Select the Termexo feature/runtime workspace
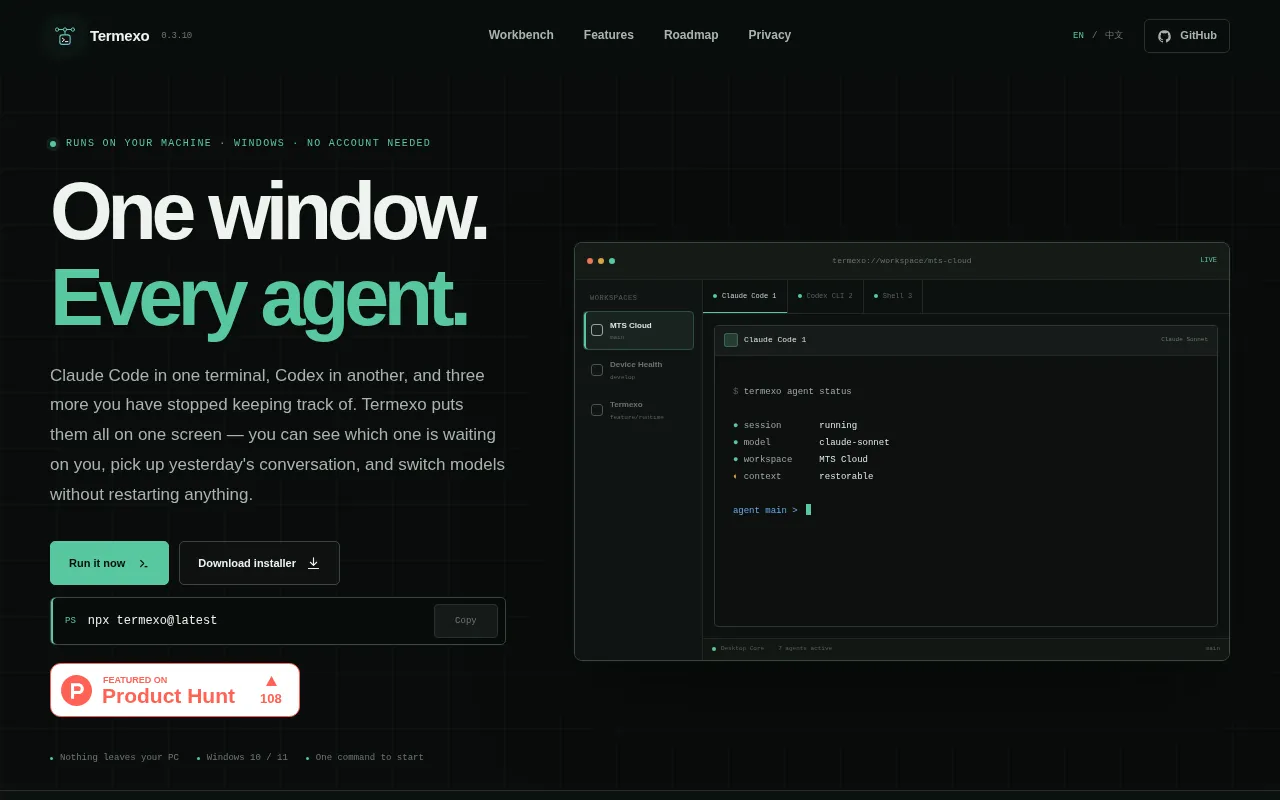The height and width of the screenshot is (800, 1280). 639,410
